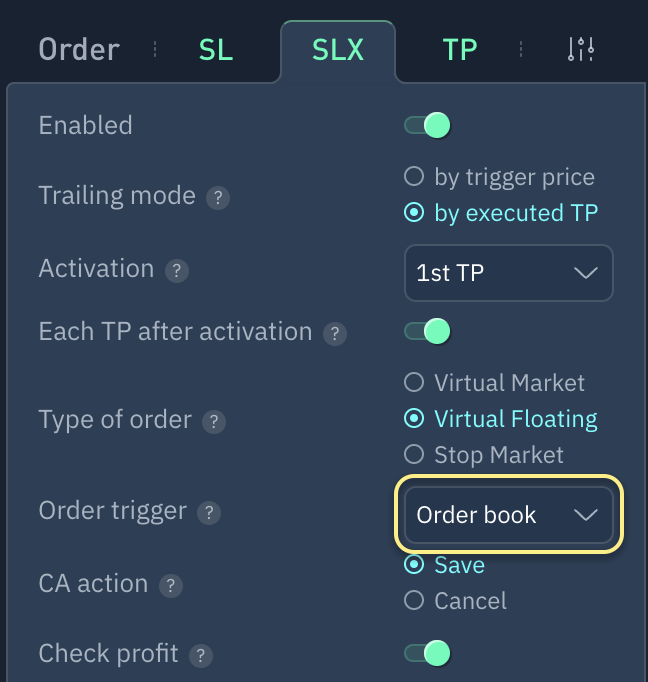Toggle the Check profit switch
This screenshot has width=648, height=682.
(427, 654)
